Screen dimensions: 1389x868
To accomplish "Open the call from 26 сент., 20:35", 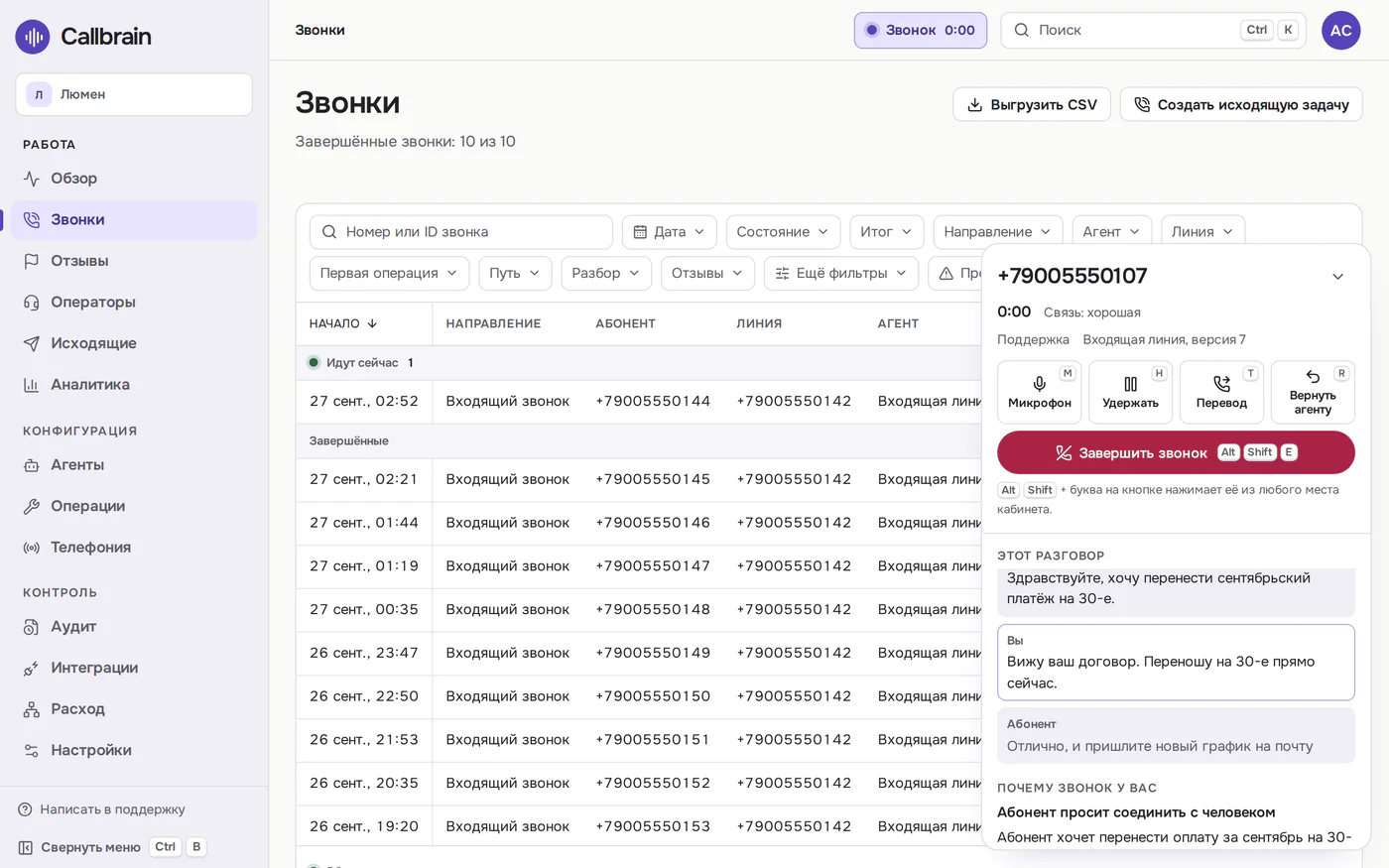I will 639,783.
